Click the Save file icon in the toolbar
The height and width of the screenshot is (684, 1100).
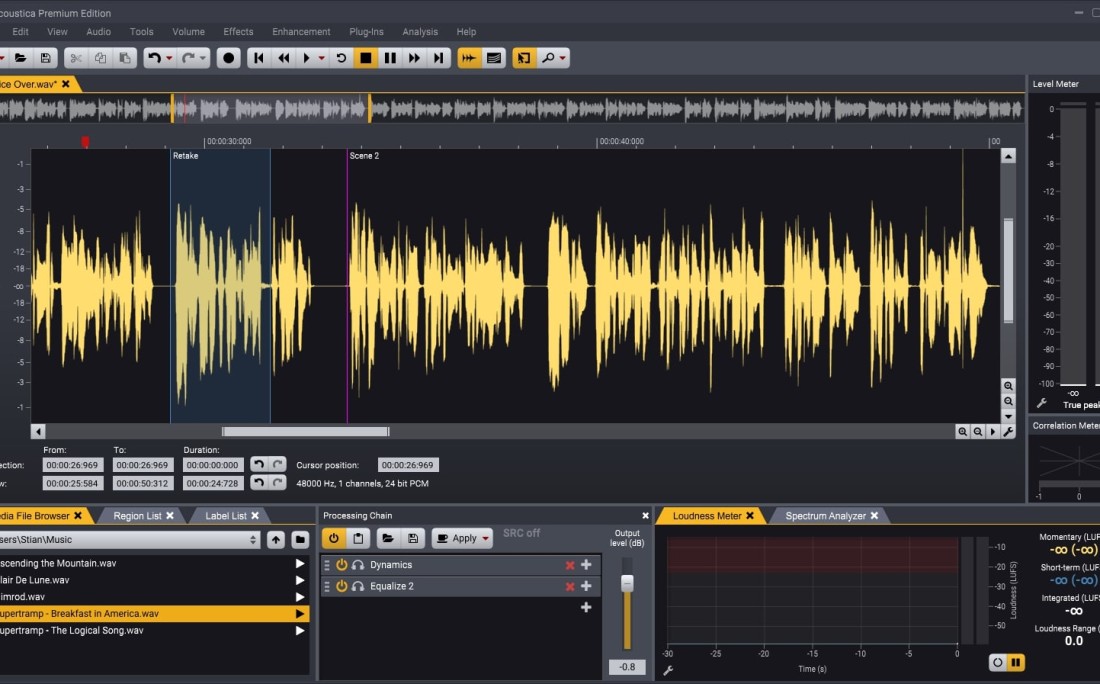tap(45, 57)
